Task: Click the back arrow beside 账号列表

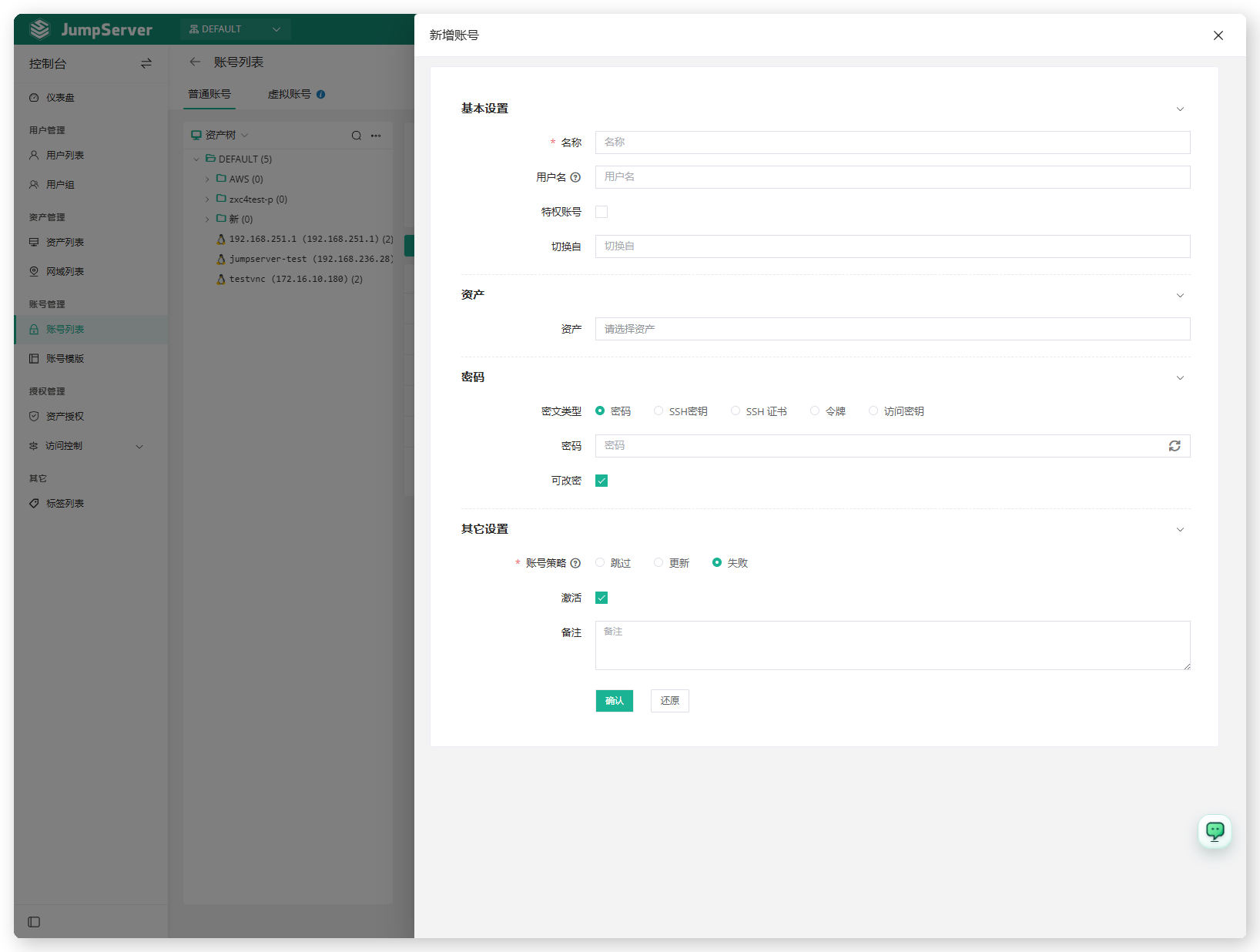Action: tap(195, 62)
